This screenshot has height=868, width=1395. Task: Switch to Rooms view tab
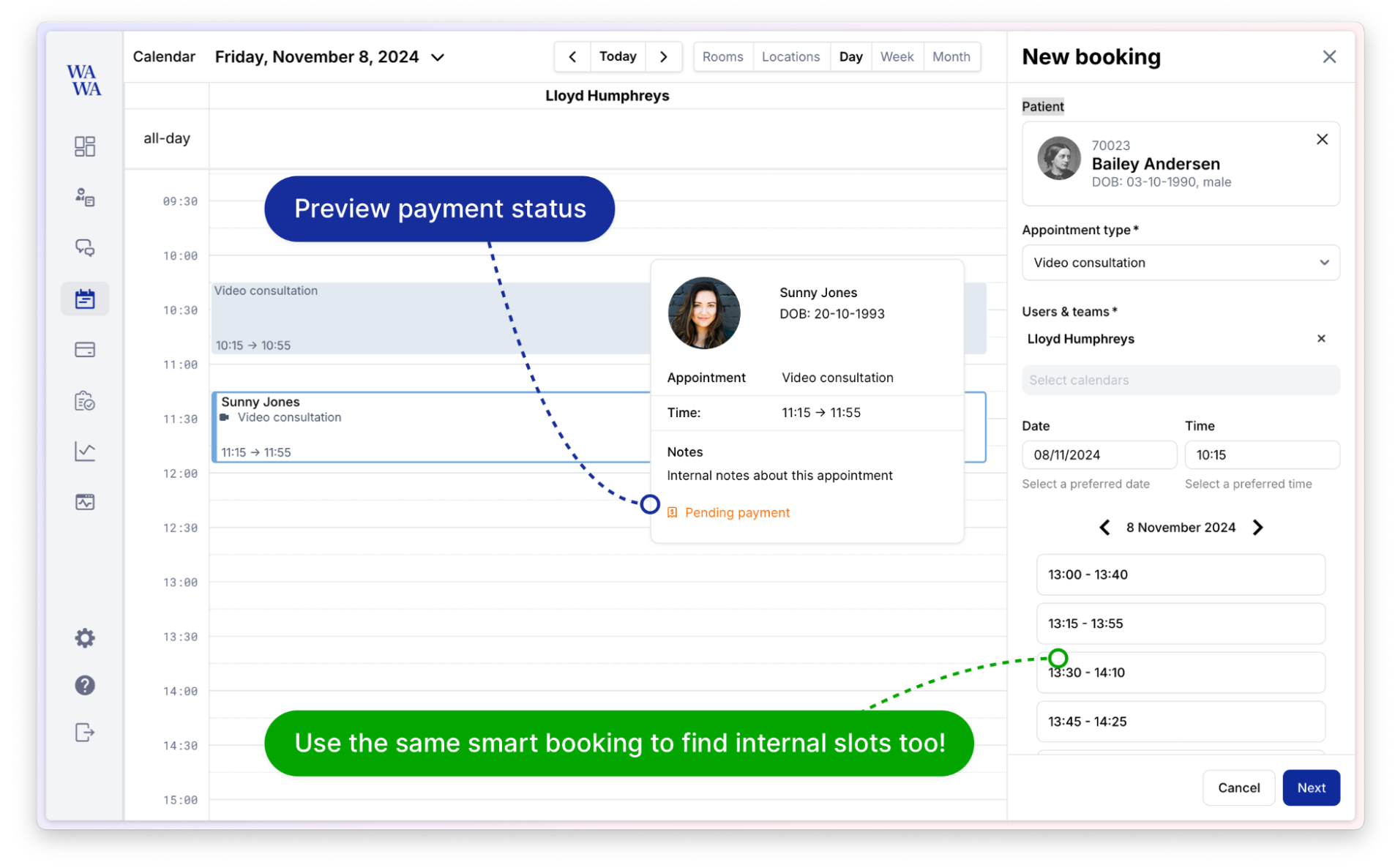click(722, 57)
